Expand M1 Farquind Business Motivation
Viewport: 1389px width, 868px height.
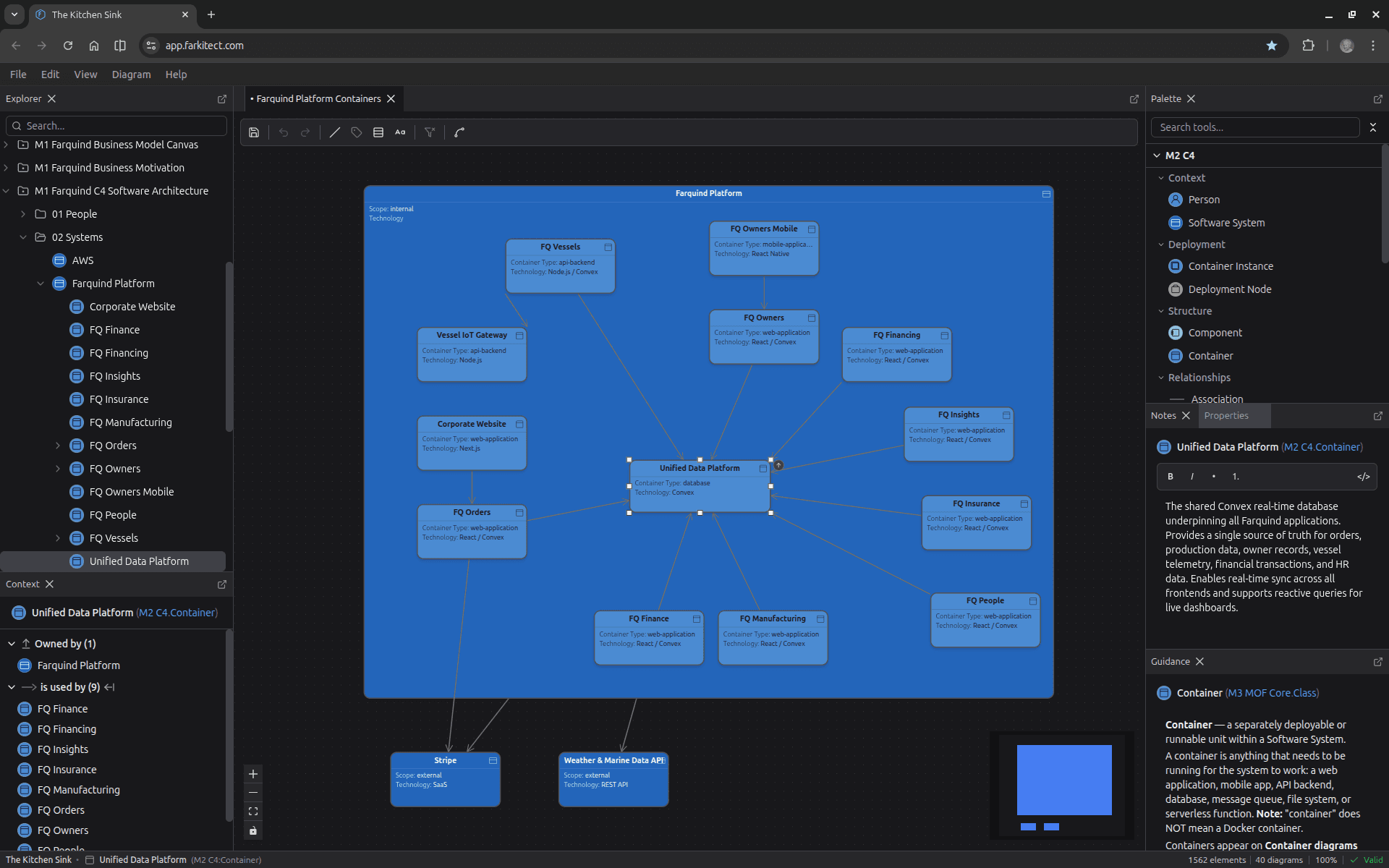[7, 169]
